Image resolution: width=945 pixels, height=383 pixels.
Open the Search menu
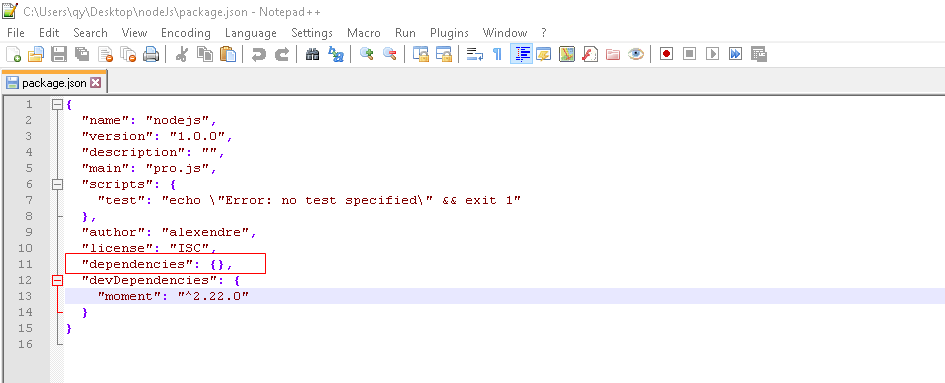90,33
